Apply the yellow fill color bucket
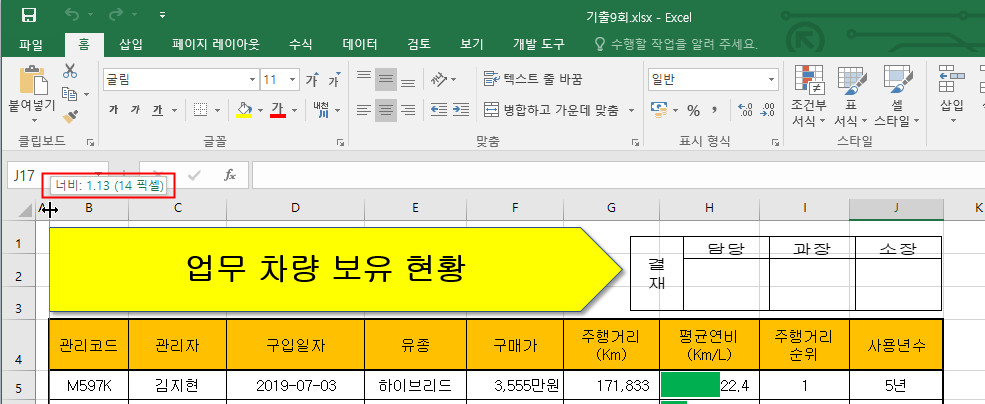 [243, 110]
